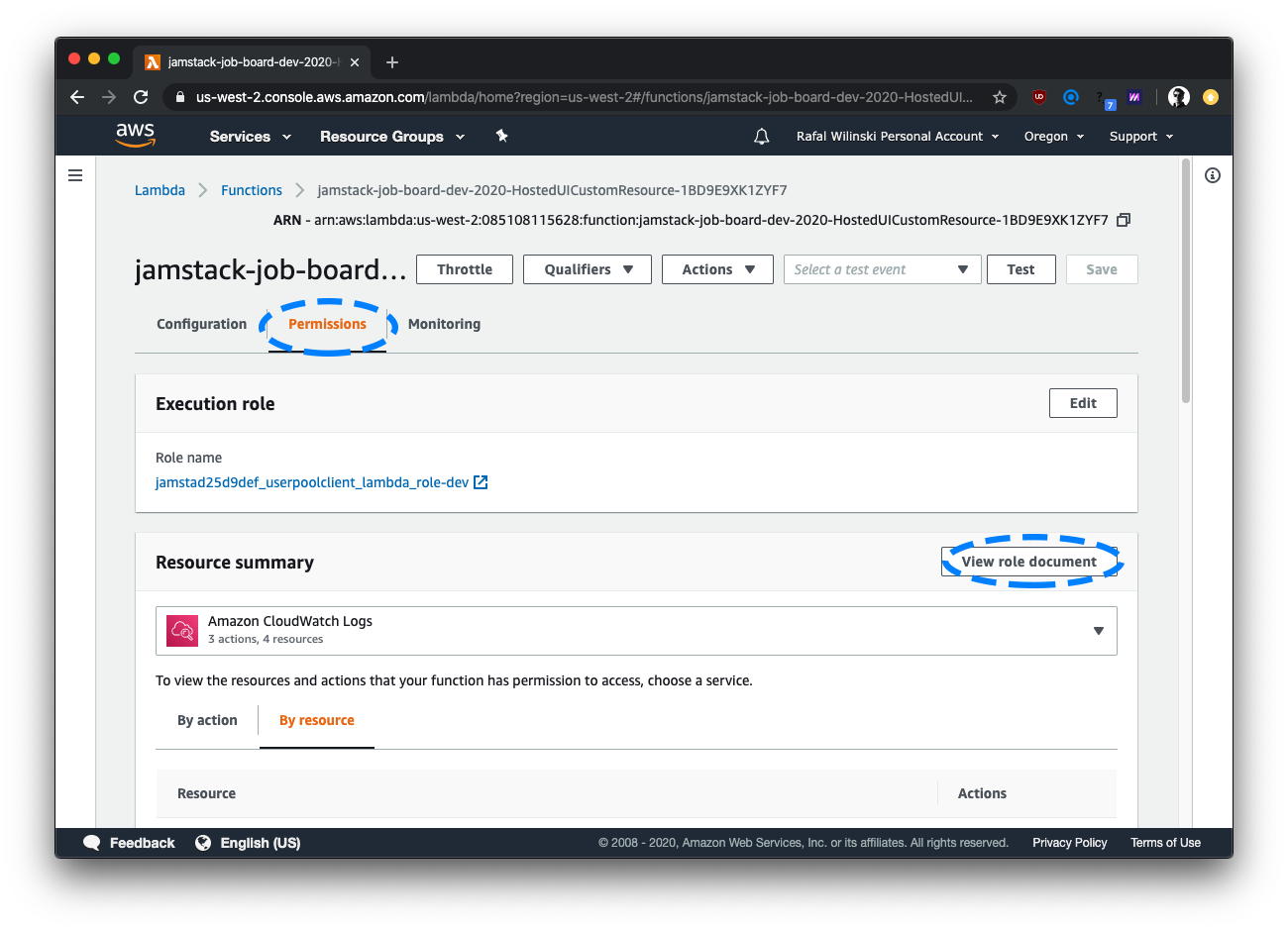Open the Select a test event combo box
The height and width of the screenshot is (931, 1288).
[x=882, y=269]
